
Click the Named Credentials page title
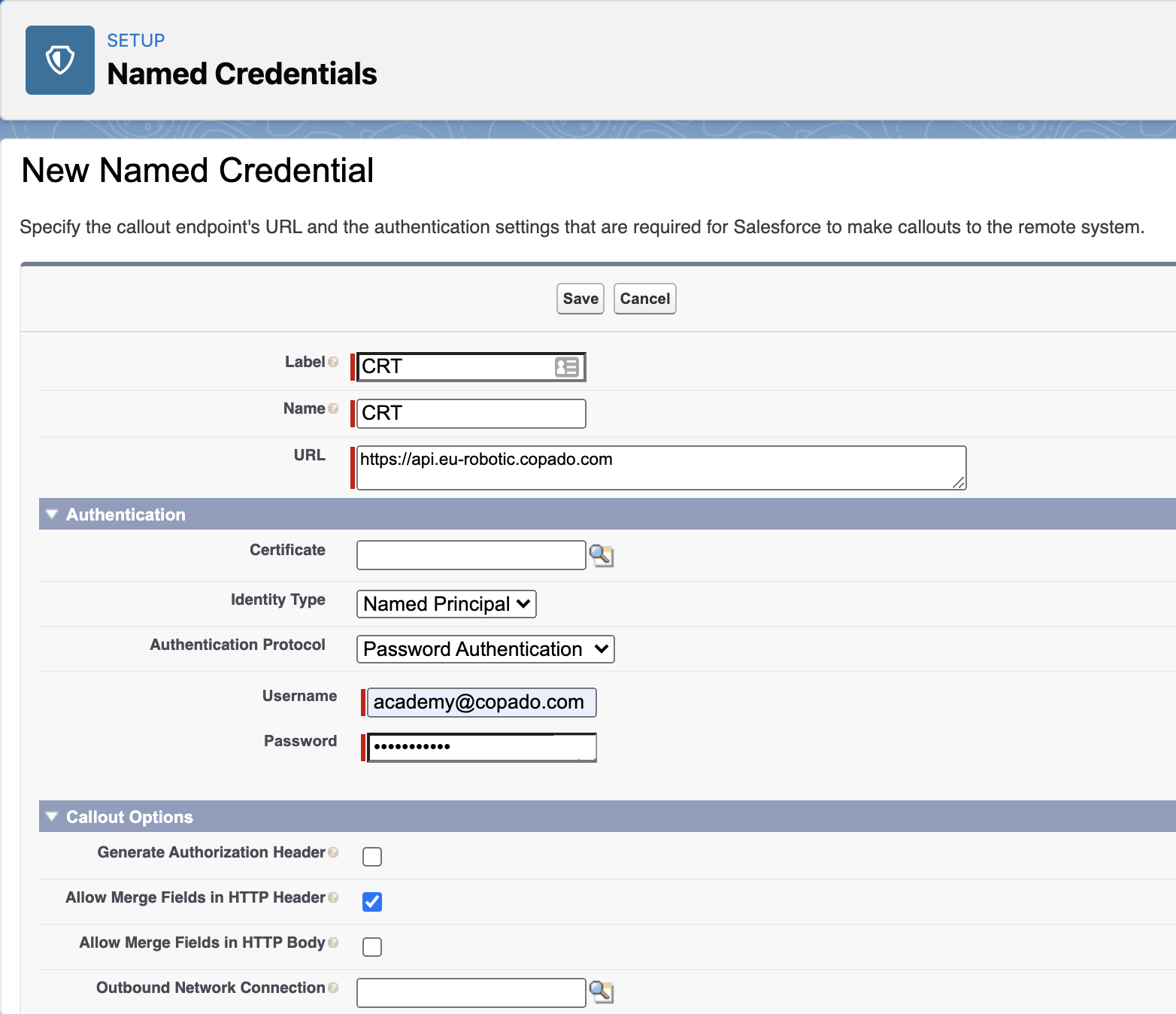click(242, 74)
